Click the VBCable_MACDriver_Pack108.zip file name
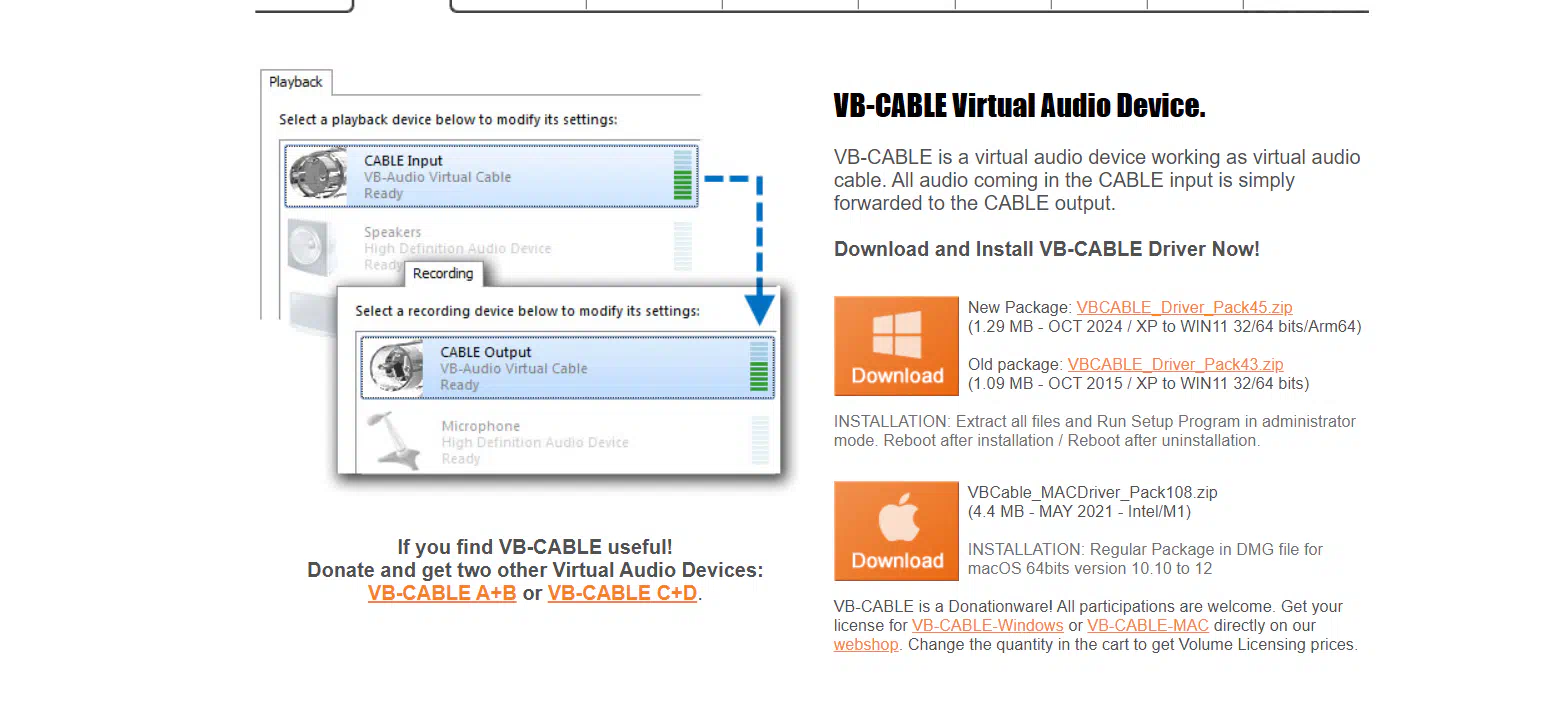Image resolution: width=1553 pixels, height=712 pixels. [x=1092, y=493]
